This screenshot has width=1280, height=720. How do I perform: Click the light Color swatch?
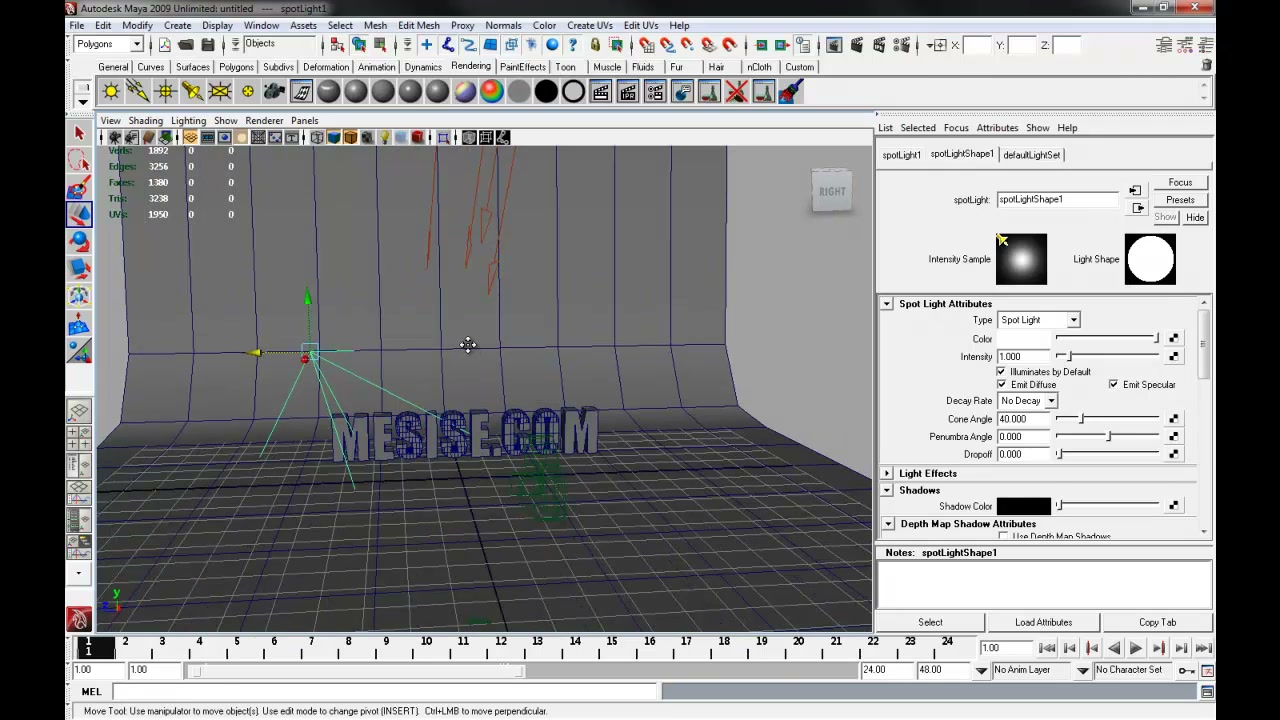pyautogui.click(x=1023, y=339)
